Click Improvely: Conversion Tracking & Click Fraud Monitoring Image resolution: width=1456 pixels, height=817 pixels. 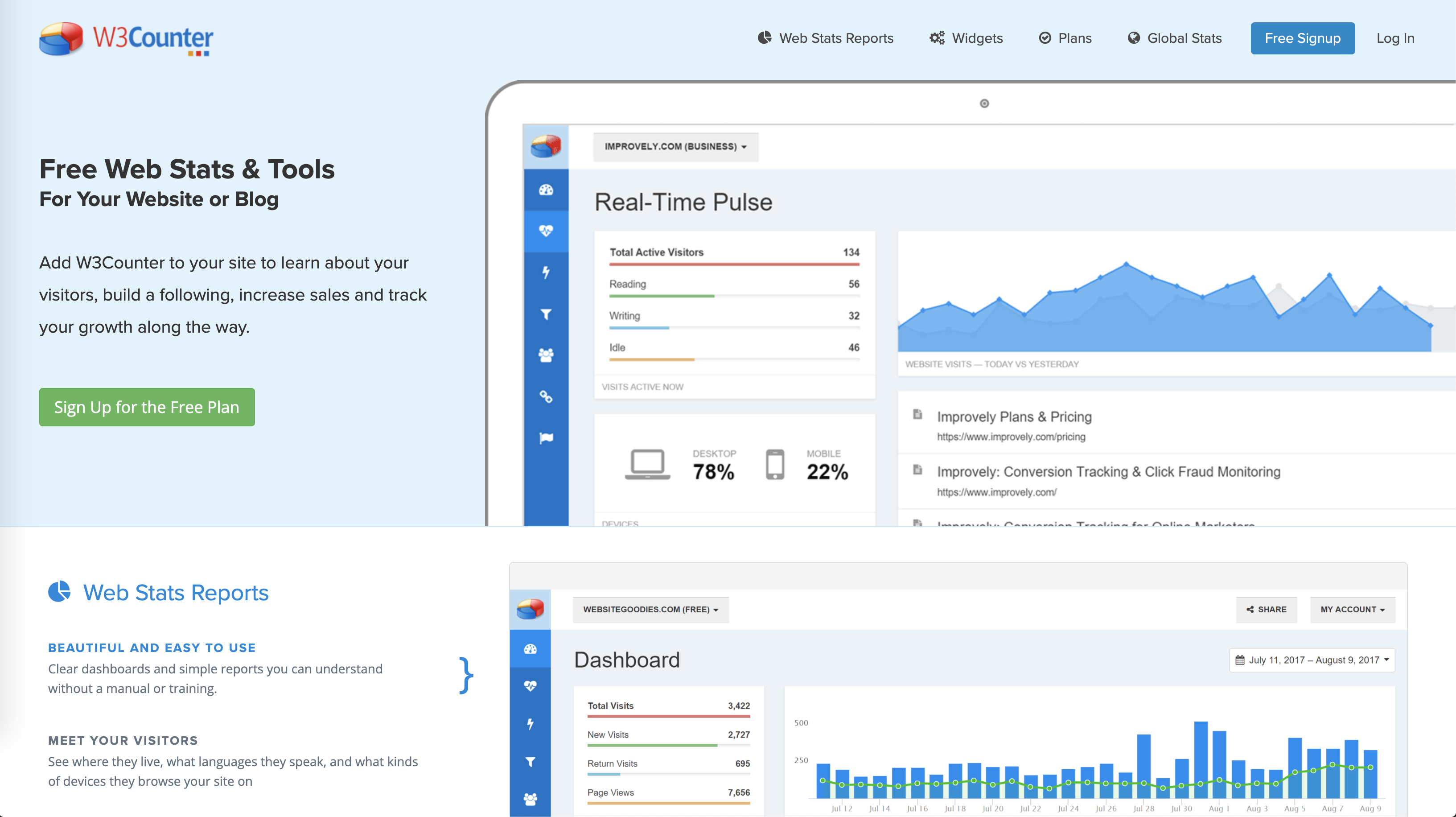coord(1108,471)
